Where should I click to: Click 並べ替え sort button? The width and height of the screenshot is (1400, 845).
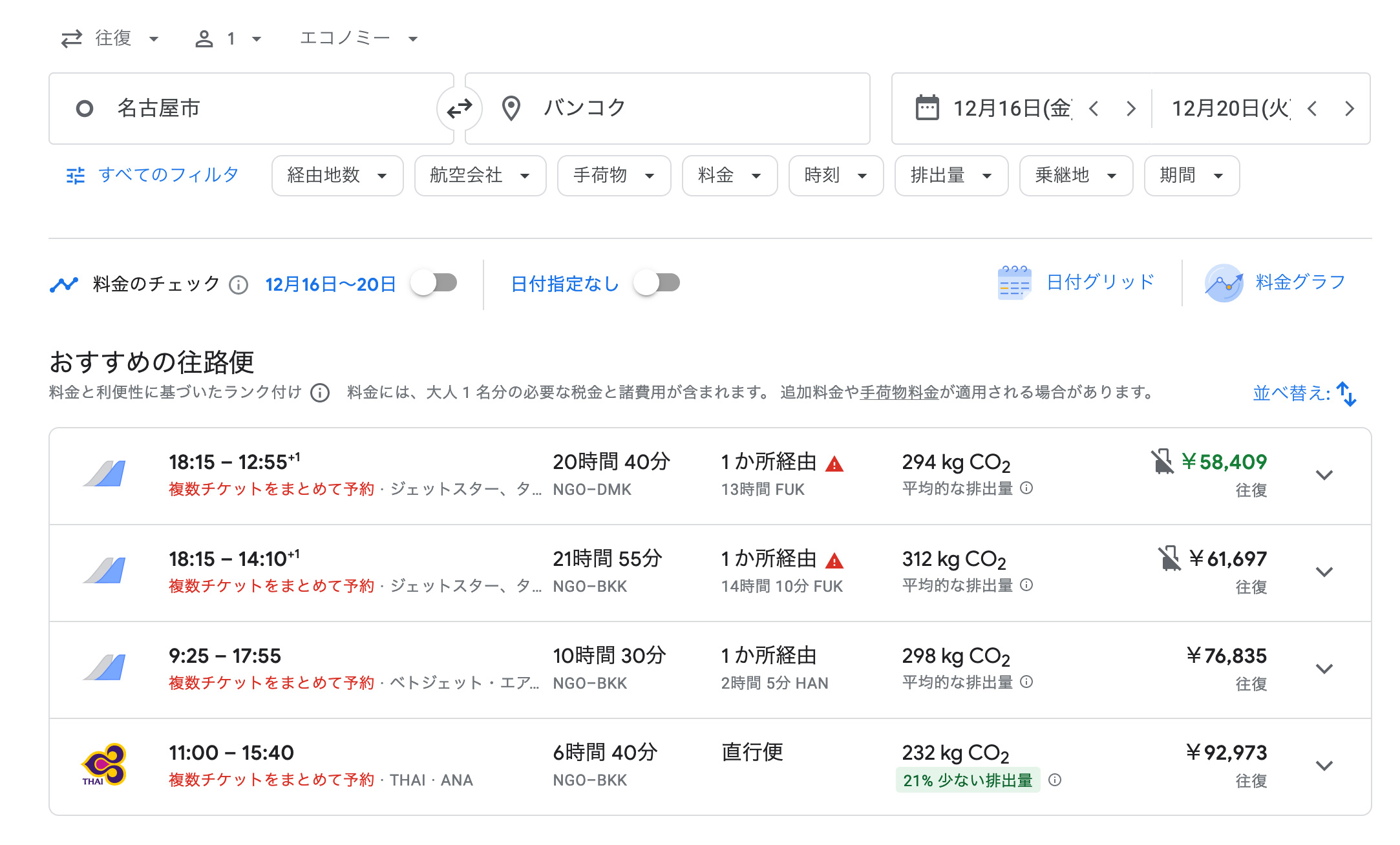pos(1304,393)
